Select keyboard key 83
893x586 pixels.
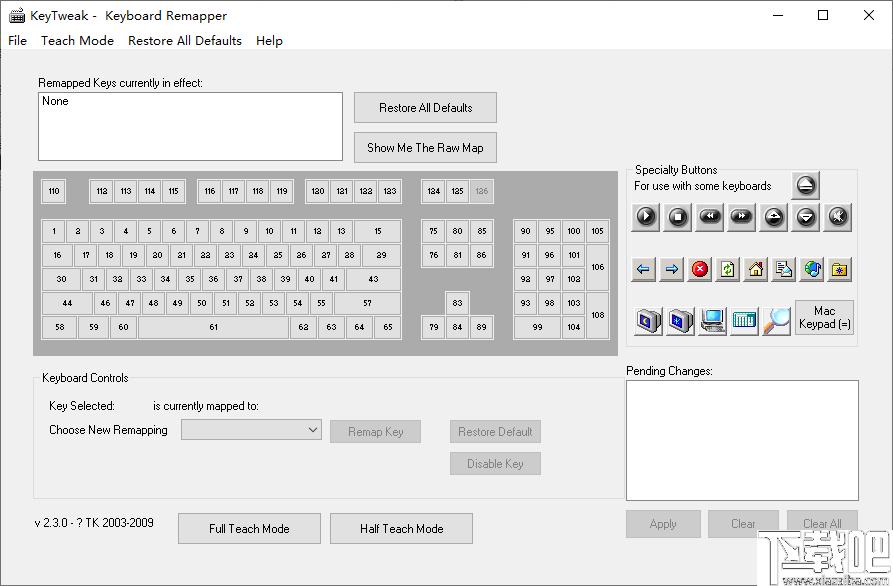point(457,303)
